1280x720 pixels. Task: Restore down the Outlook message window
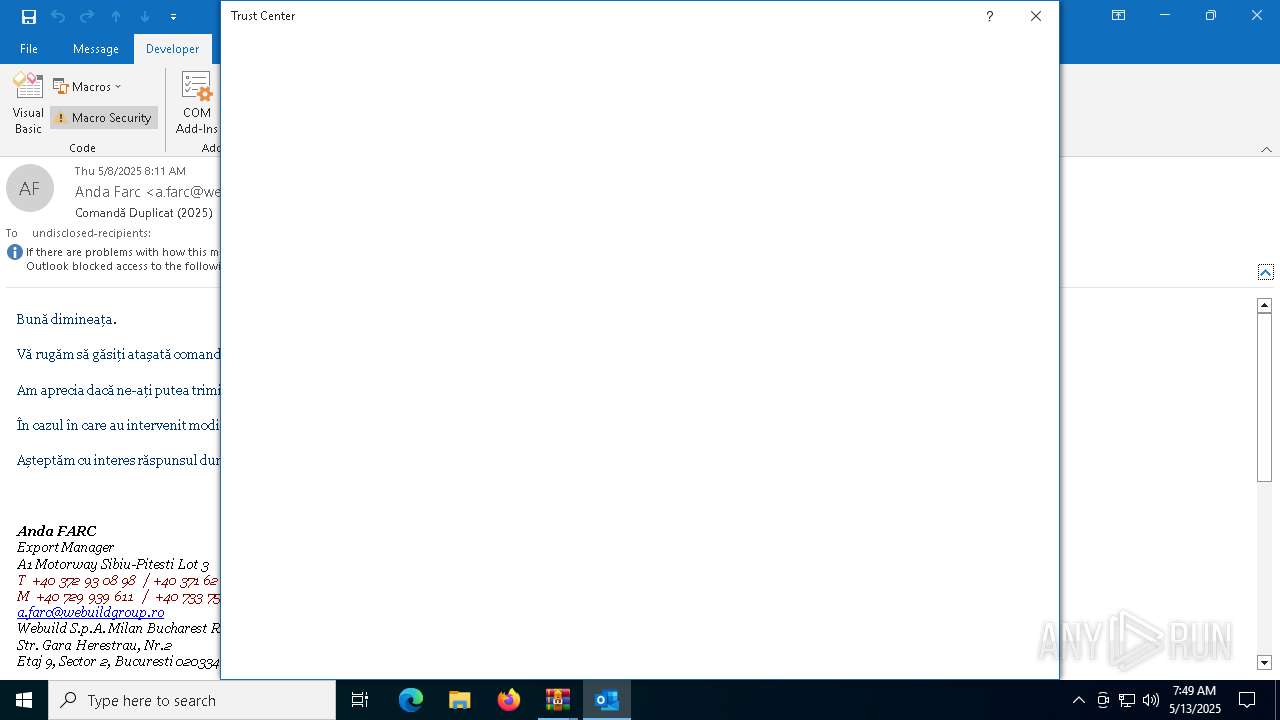[x=1211, y=15]
